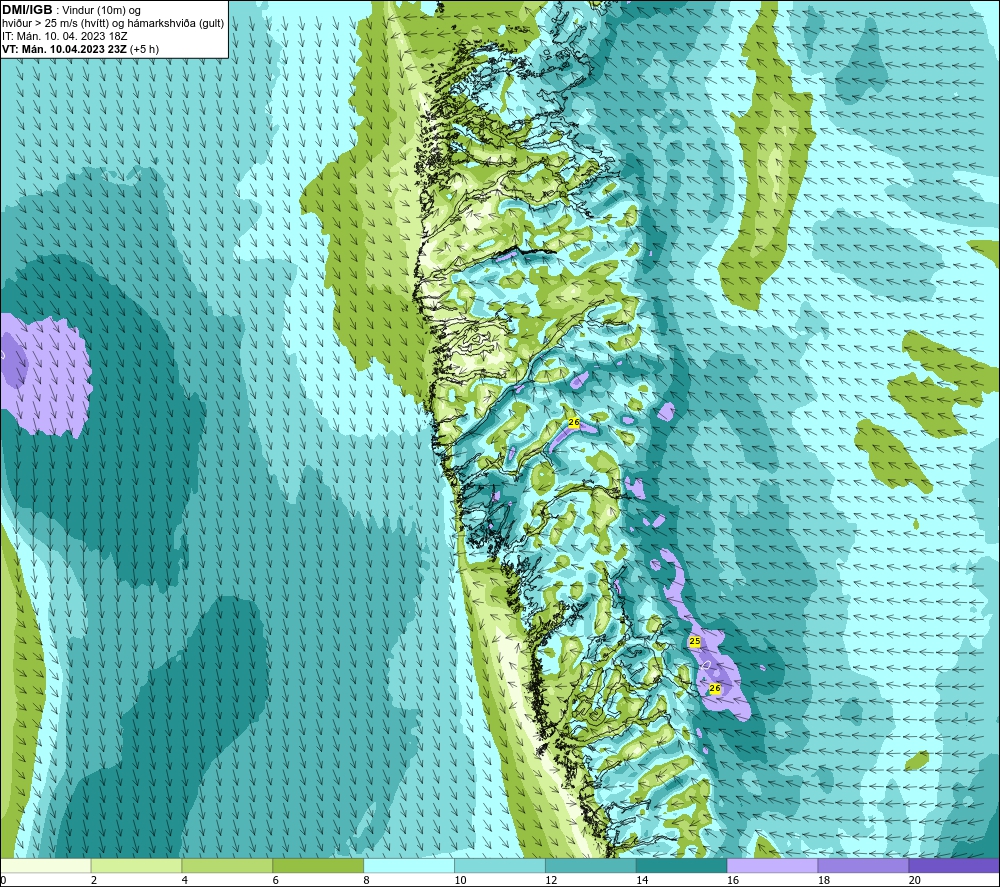Image resolution: width=1000 pixels, height=887 pixels.
Task: Select the 2–4 m/s legend color
Action: pyautogui.click(x=136, y=865)
